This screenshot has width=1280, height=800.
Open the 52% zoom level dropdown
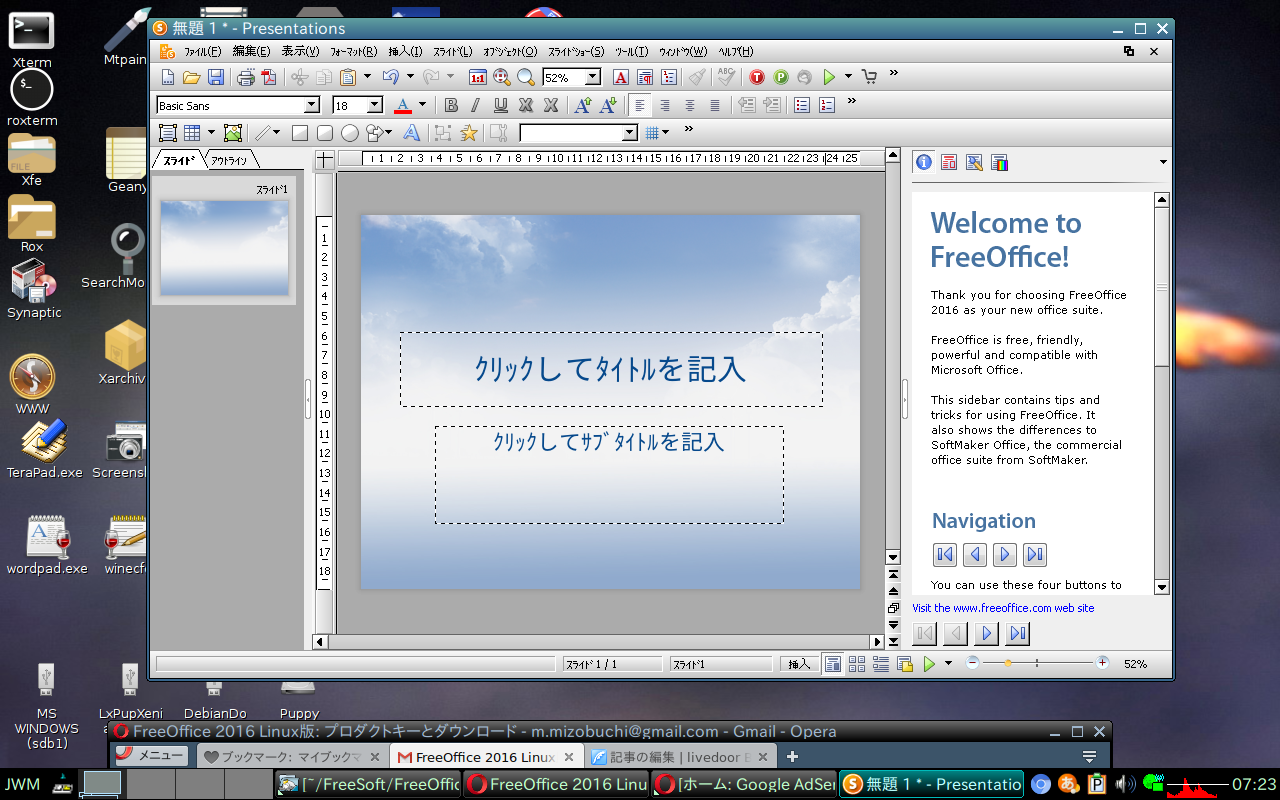593,77
